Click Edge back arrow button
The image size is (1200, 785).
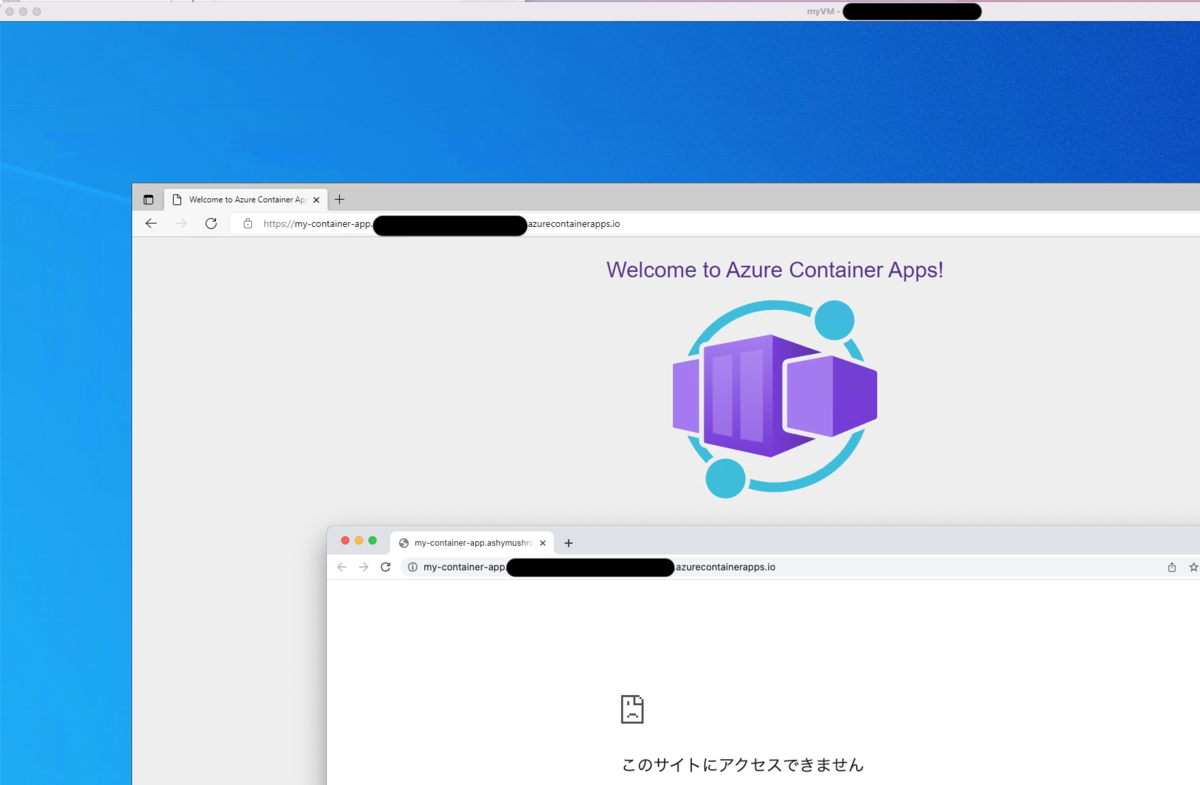151,223
